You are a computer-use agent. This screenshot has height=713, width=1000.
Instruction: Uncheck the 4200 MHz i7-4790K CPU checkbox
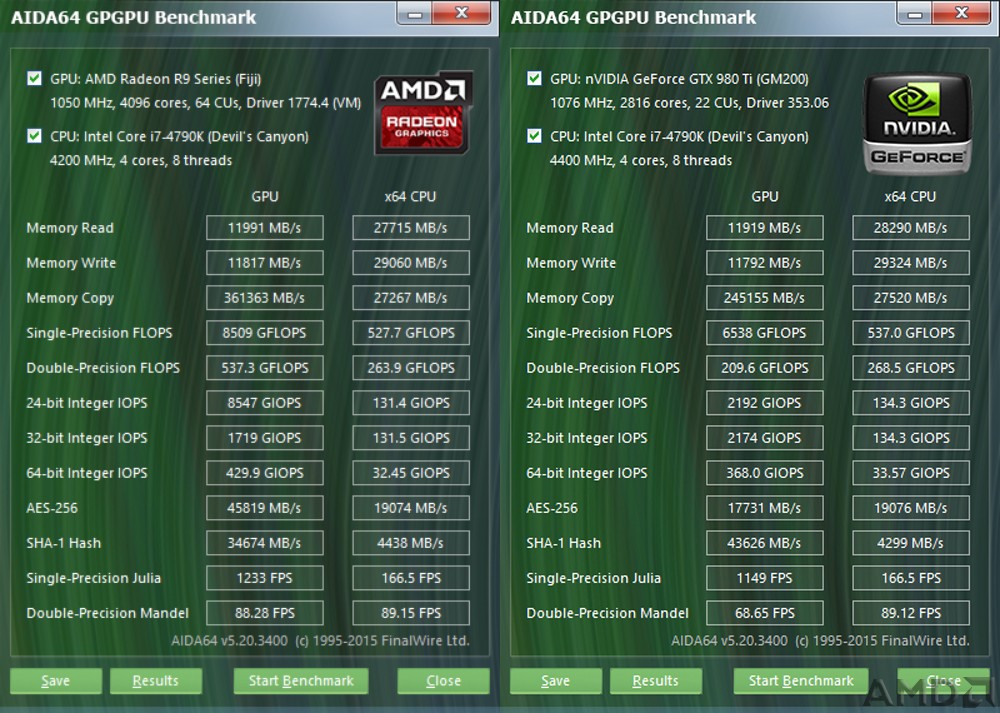pyautogui.click(x=34, y=136)
